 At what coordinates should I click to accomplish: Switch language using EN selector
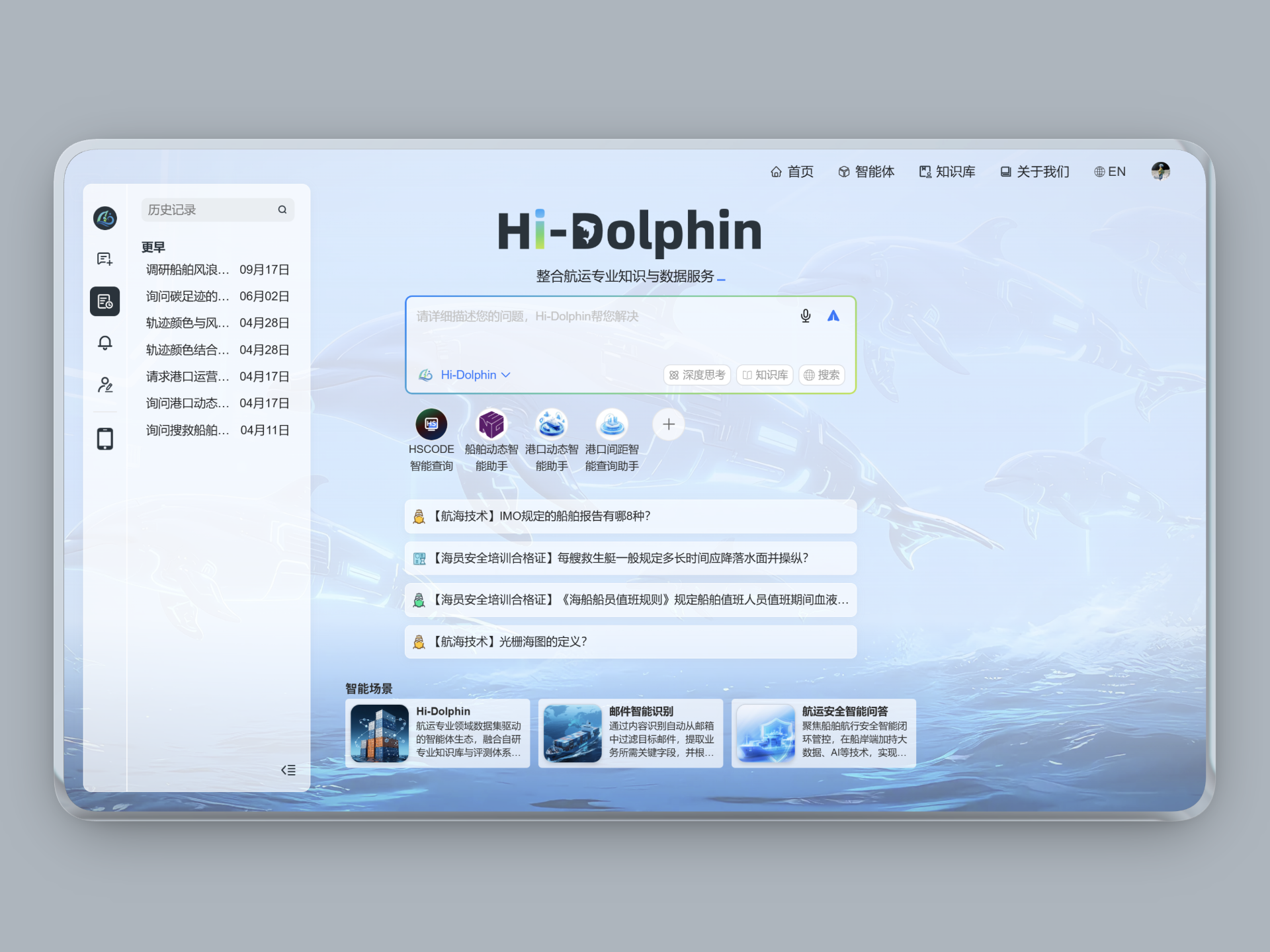tap(1109, 172)
